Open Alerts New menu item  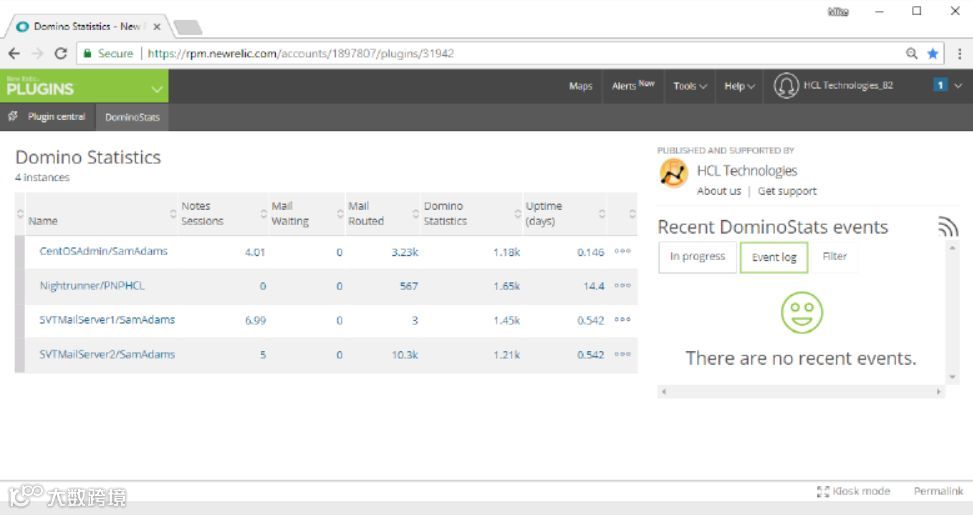(x=633, y=86)
